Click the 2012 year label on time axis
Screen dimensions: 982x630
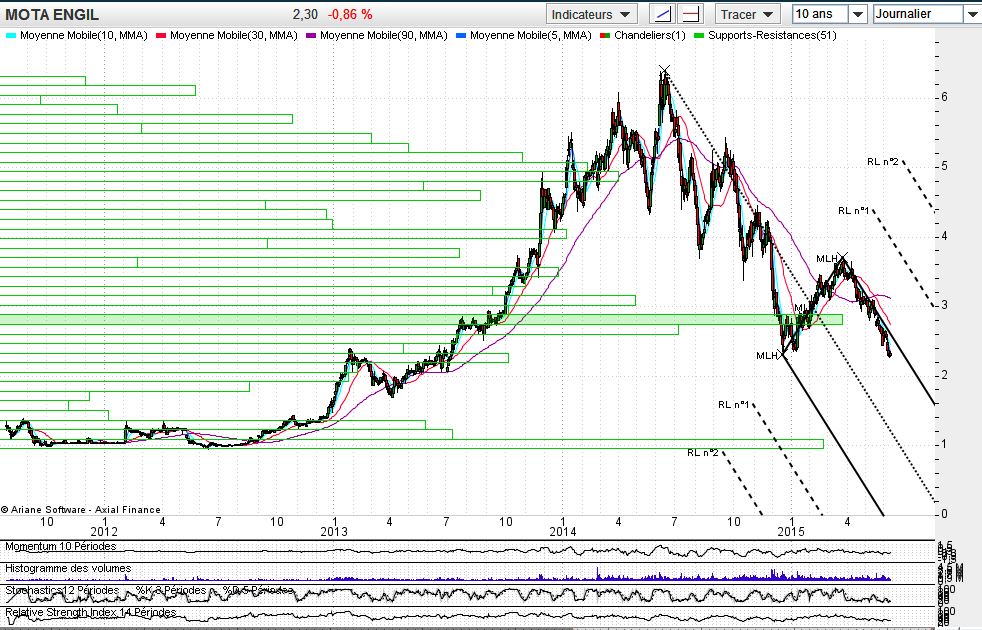[x=104, y=532]
